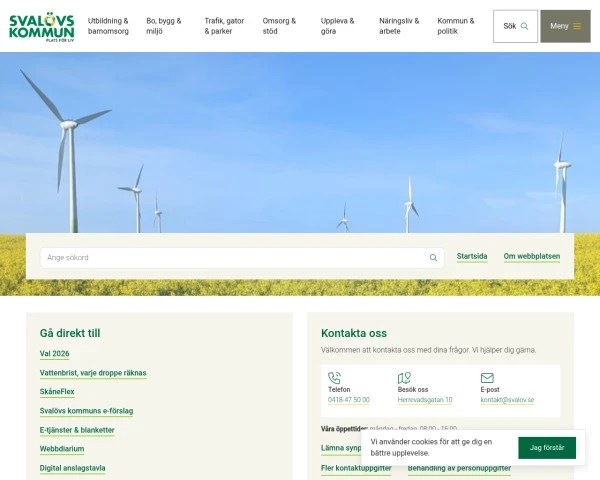Accept cookies with Jag förstår button
Screen dimensions: 600x480
547,448
